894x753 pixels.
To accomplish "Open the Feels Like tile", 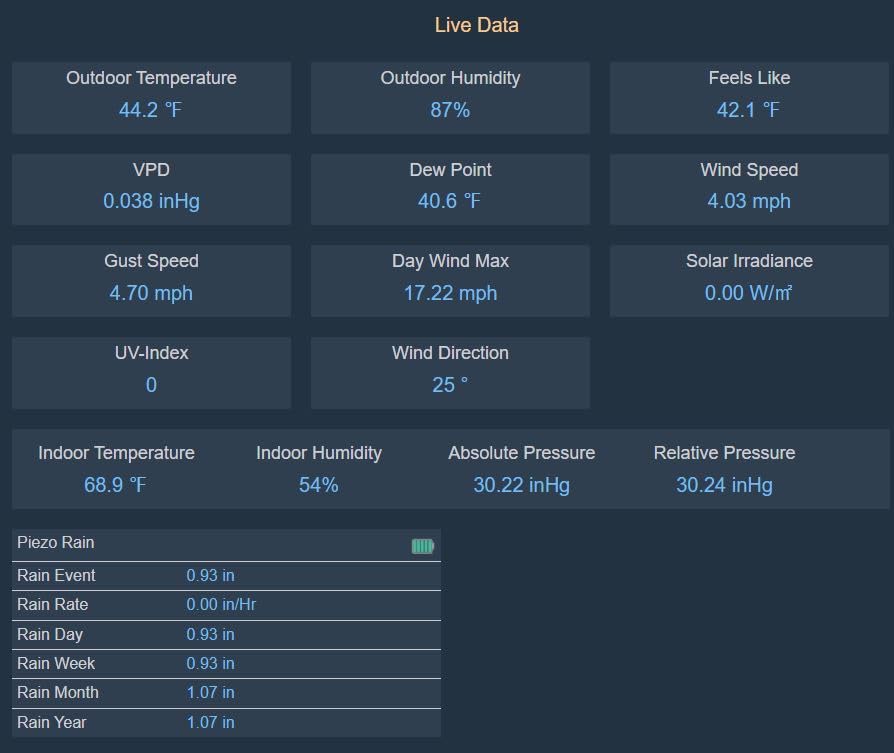I will click(749, 97).
